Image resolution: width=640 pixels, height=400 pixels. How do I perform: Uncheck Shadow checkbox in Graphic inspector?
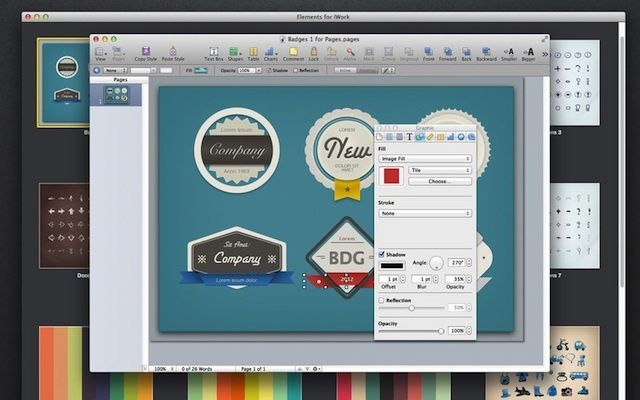382,254
